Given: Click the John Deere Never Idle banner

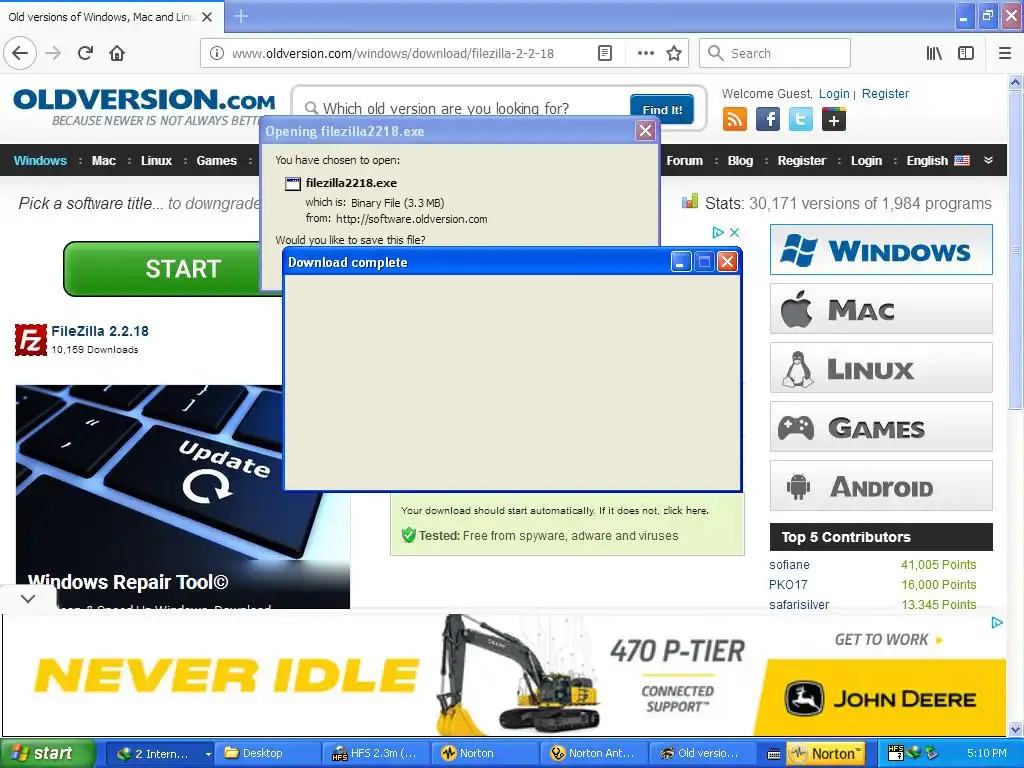Looking at the screenshot, I should (503, 675).
